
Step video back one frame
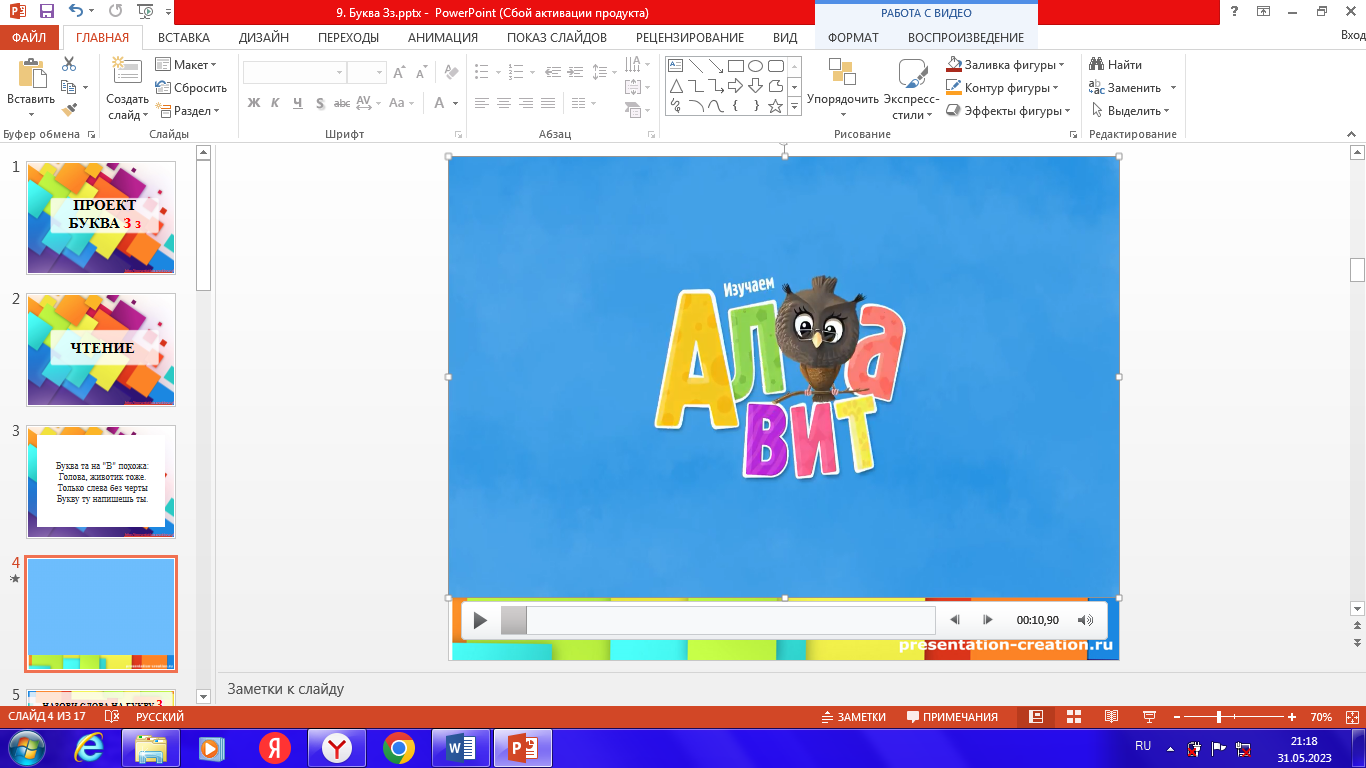coord(955,620)
